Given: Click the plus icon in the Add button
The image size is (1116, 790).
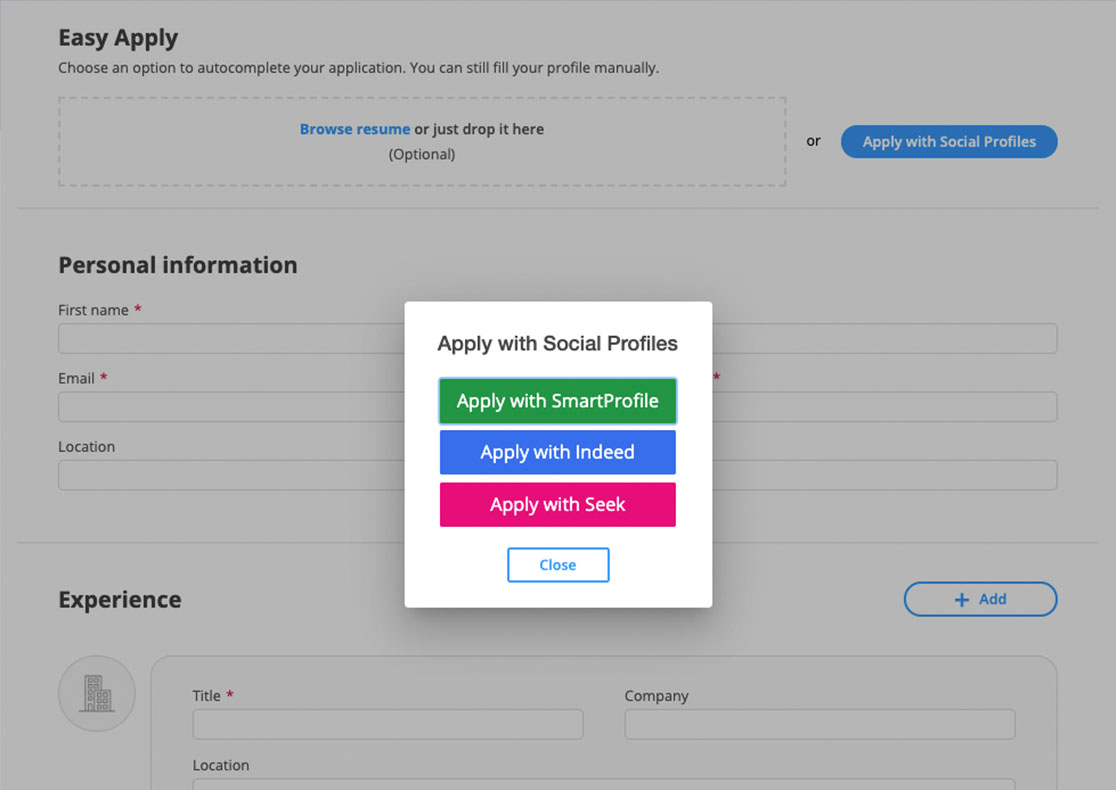Looking at the screenshot, I should pyautogui.click(x=962, y=600).
